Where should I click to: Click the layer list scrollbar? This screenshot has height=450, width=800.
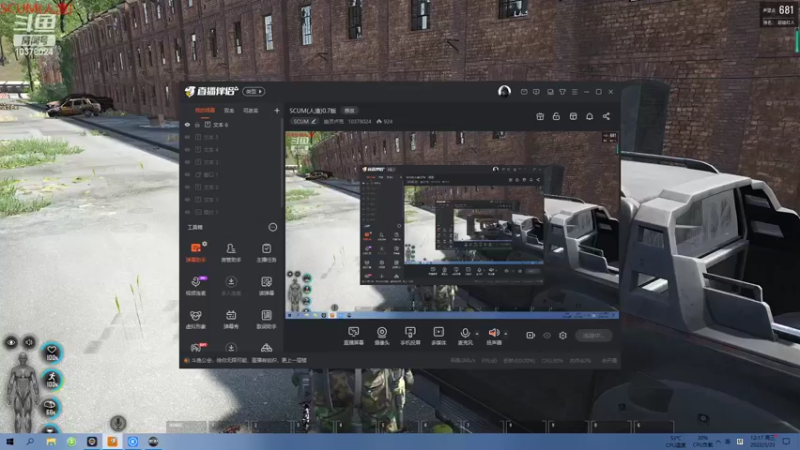pyautogui.click(x=282, y=163)
